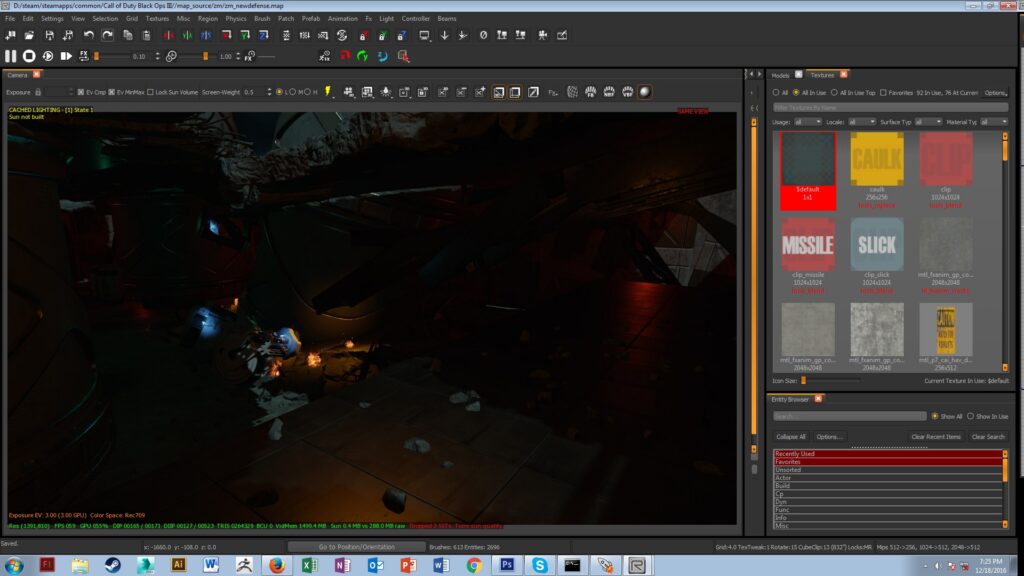The image size is (1024, 576).
Task: Click the Pause button in playback toolbar
Action: coord(11,56)
